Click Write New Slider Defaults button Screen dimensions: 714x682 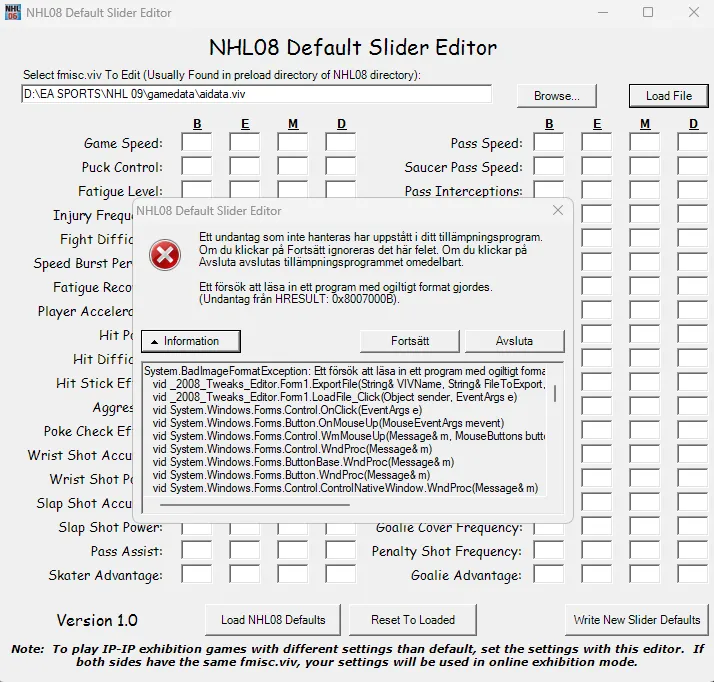coord(637,620)
